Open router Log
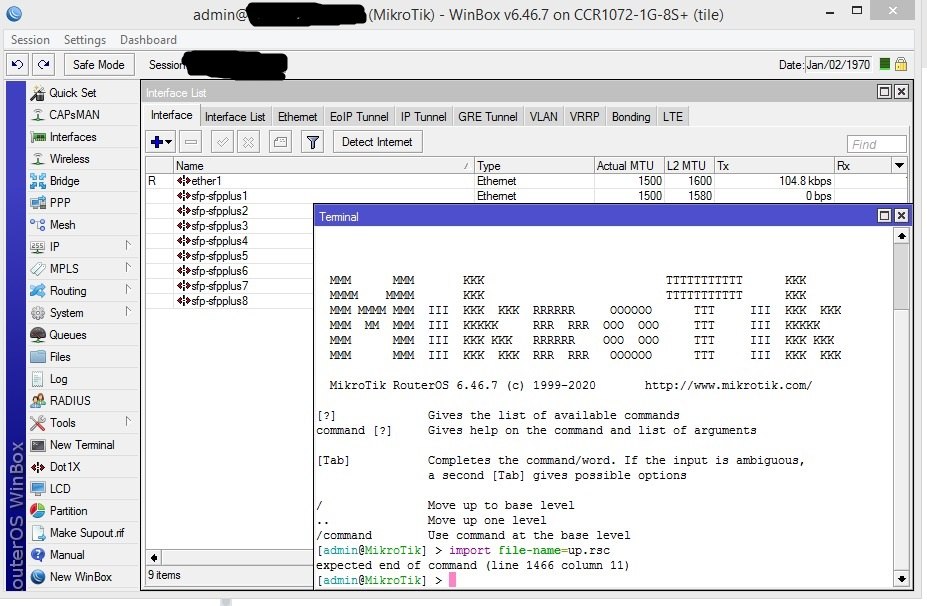 click(x=58, y=379)
